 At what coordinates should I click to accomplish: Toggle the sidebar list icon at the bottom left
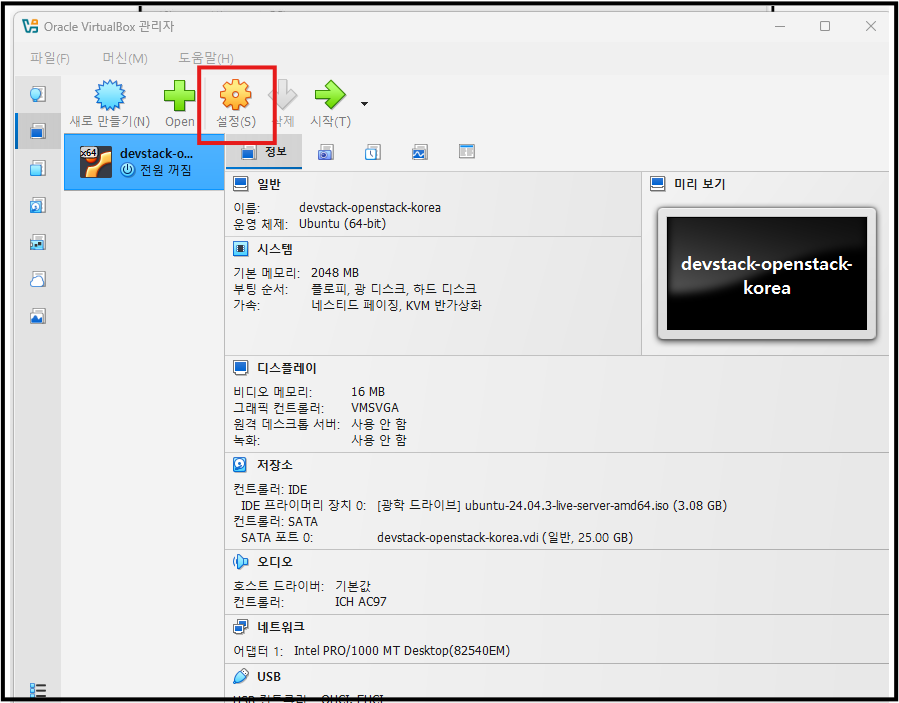click(38, 690)
